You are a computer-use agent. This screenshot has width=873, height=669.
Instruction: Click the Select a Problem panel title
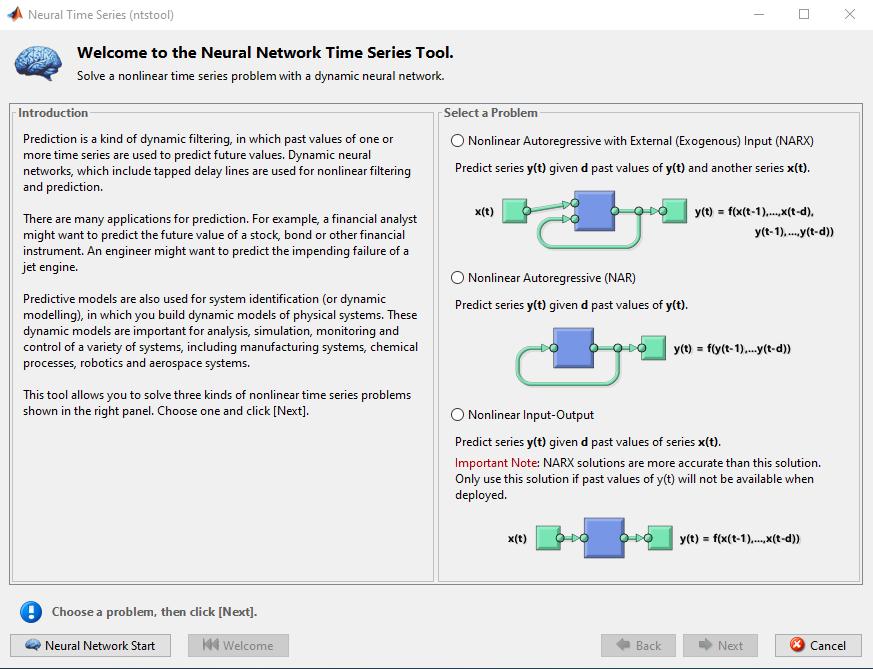point(491,113)
